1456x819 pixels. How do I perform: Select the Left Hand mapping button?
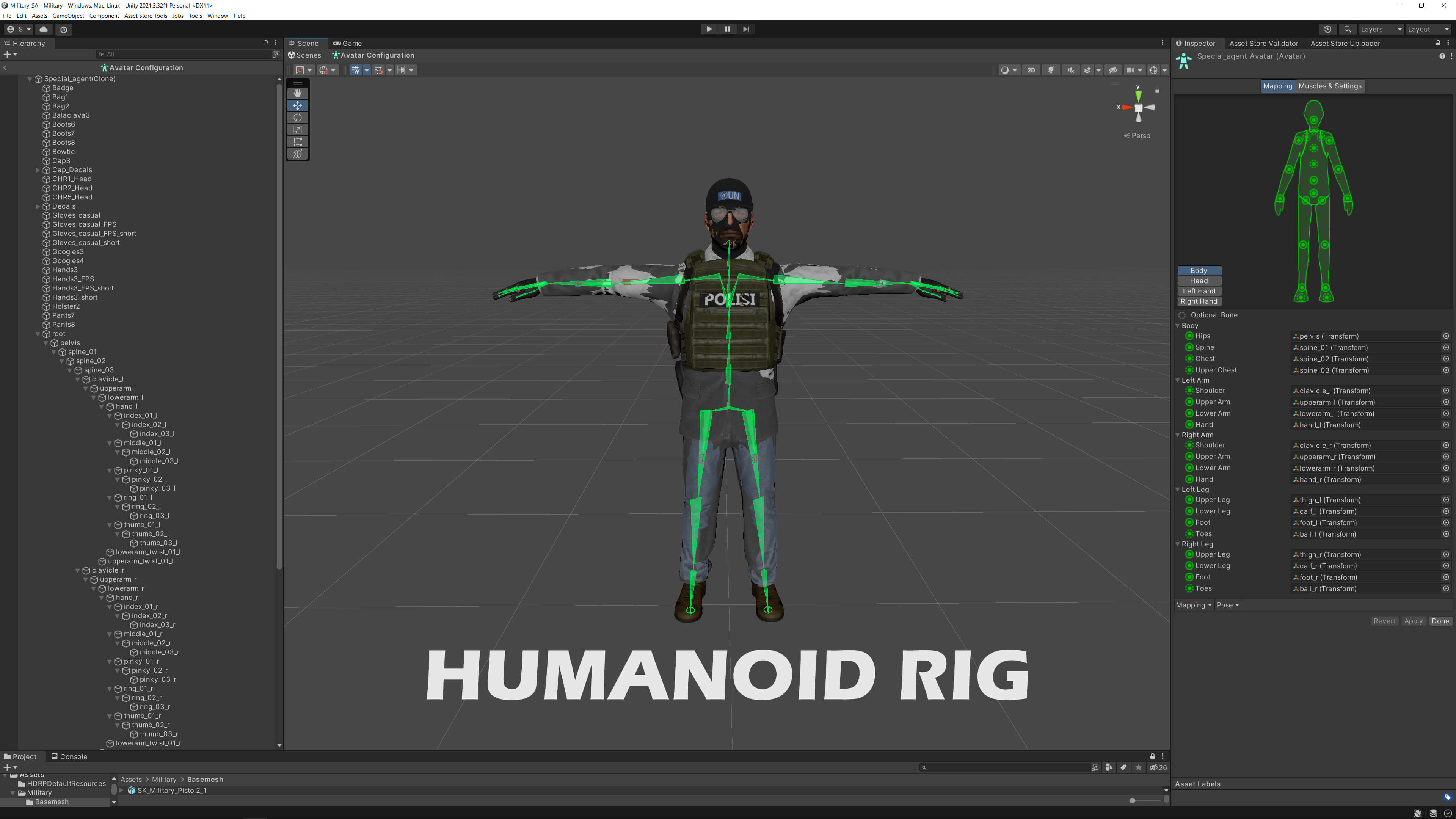tap(1199, 291)
